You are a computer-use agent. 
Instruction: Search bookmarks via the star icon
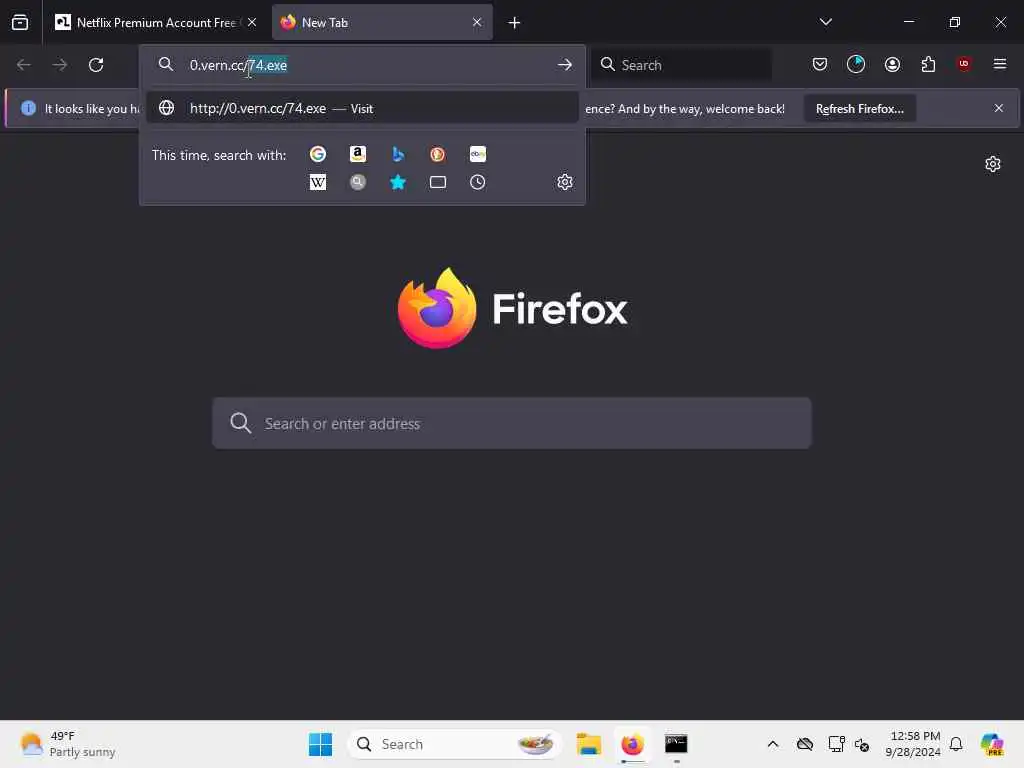[398, 182]
